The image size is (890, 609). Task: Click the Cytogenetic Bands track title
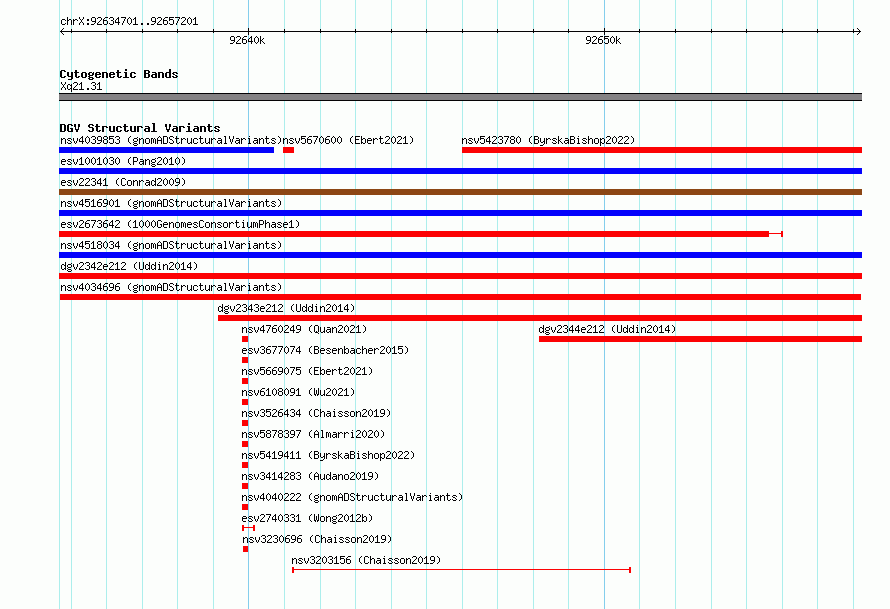(119, 74)
